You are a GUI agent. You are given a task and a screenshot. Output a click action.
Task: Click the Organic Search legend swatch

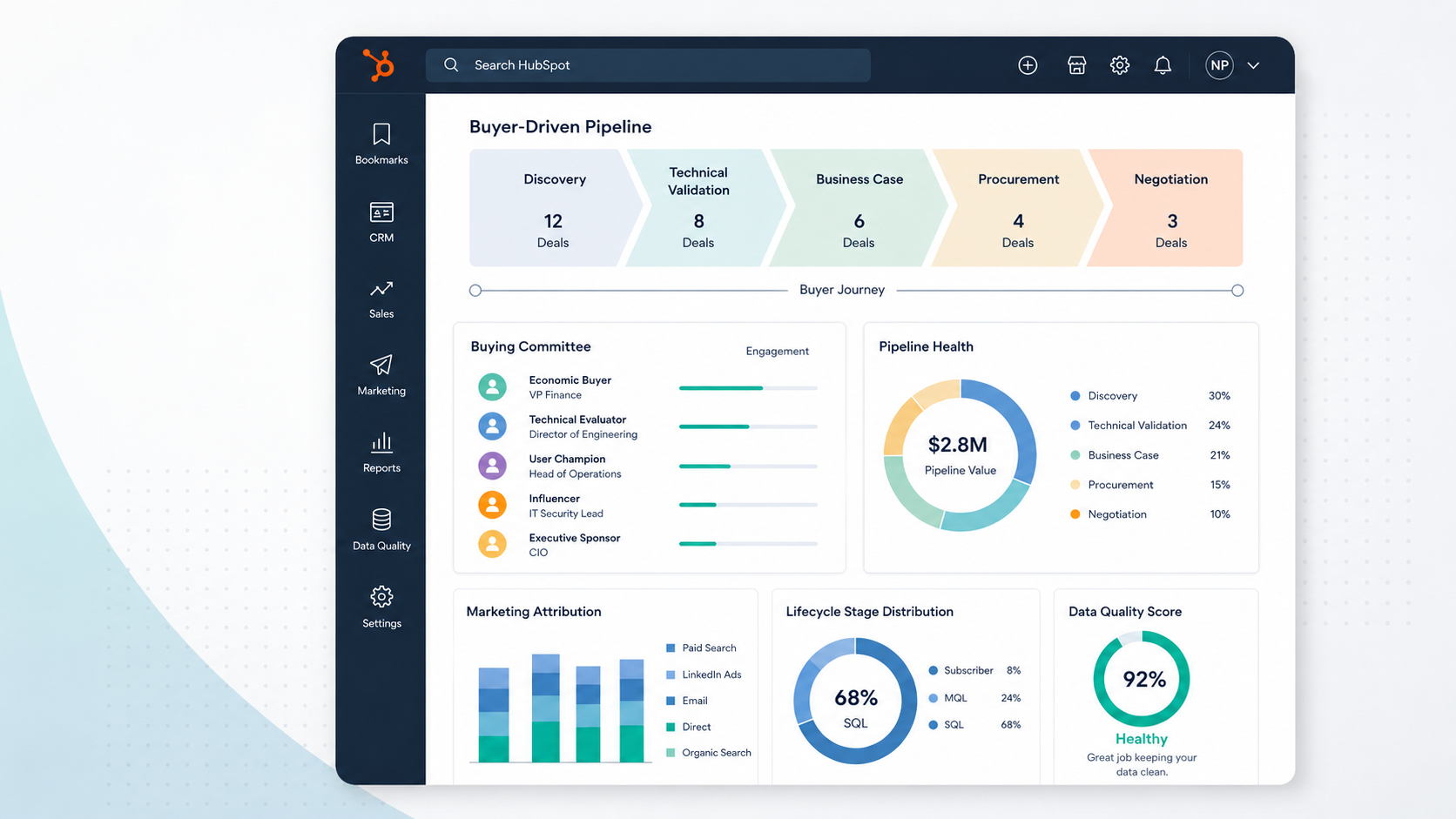point(671,753)
